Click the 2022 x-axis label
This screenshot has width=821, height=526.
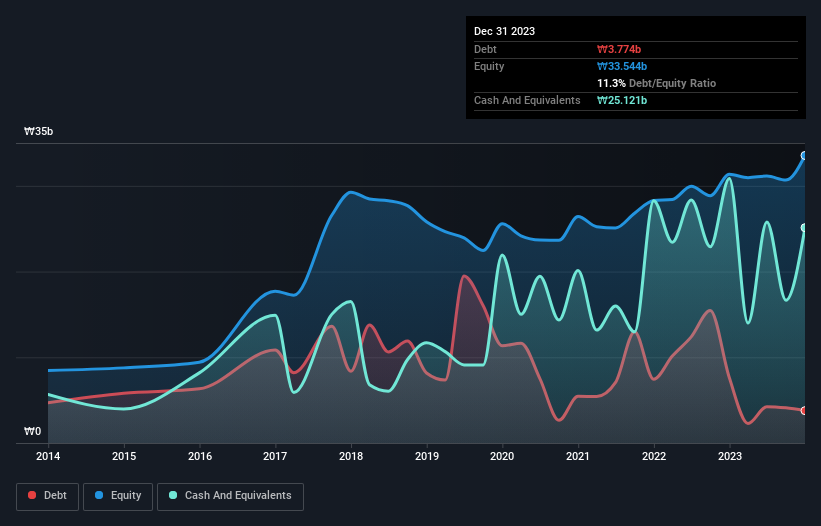pos(654,456)
